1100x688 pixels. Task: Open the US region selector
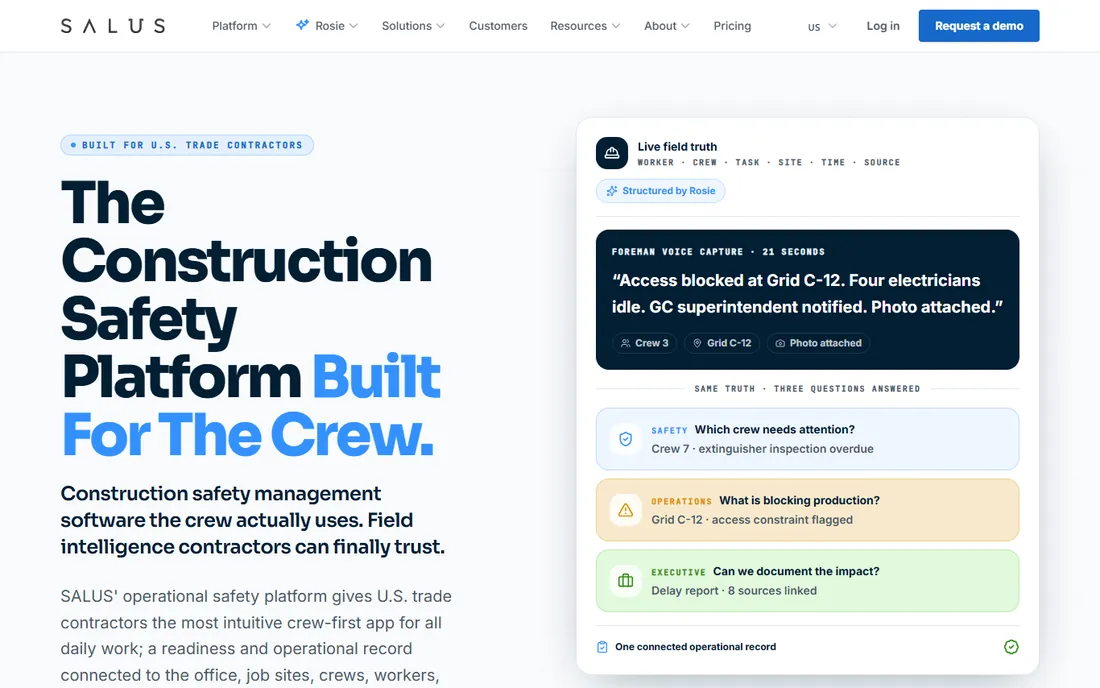(822, 27)
